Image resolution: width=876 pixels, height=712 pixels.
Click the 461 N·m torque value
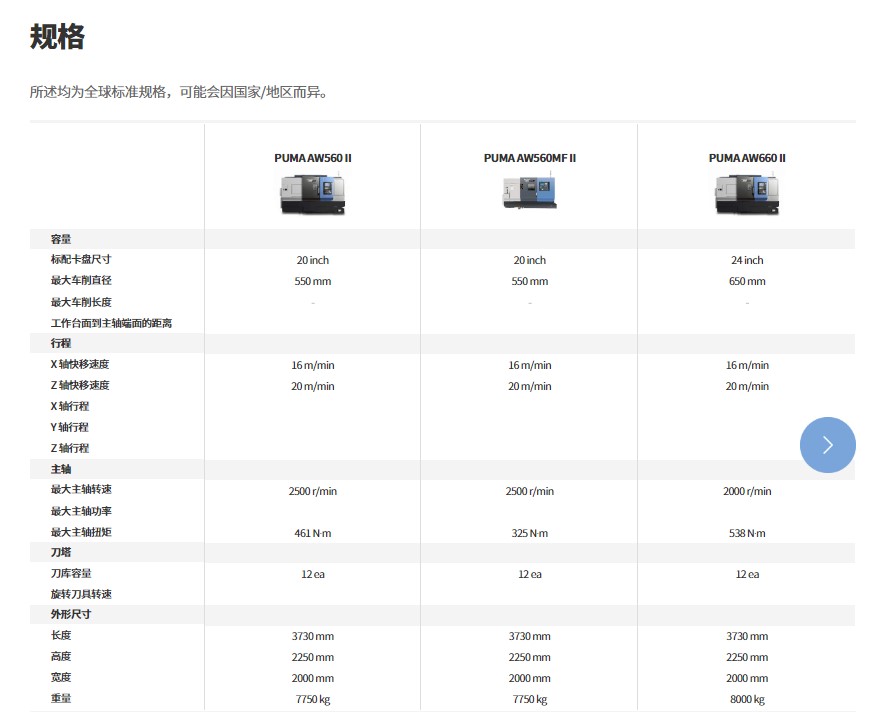click(313, 534)
